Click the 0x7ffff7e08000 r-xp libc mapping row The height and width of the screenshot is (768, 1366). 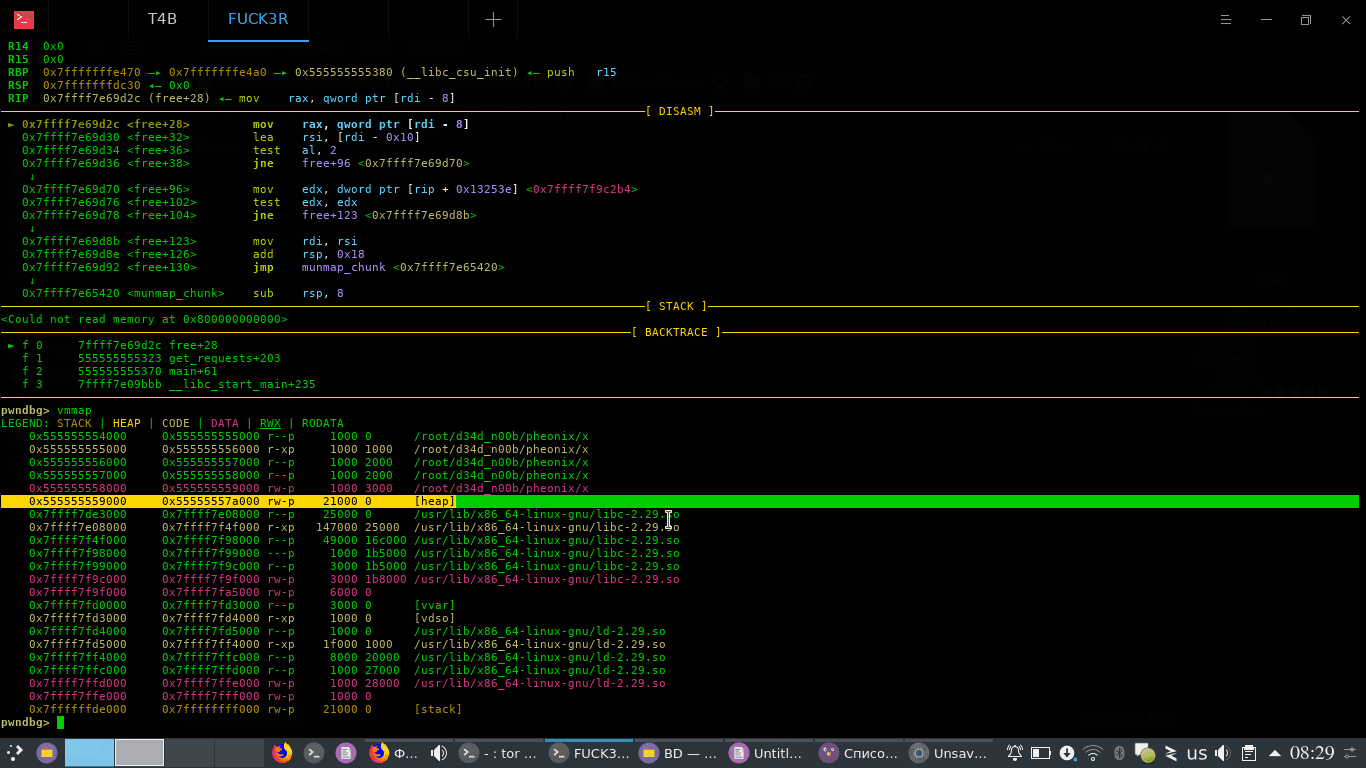click(354, 527)
